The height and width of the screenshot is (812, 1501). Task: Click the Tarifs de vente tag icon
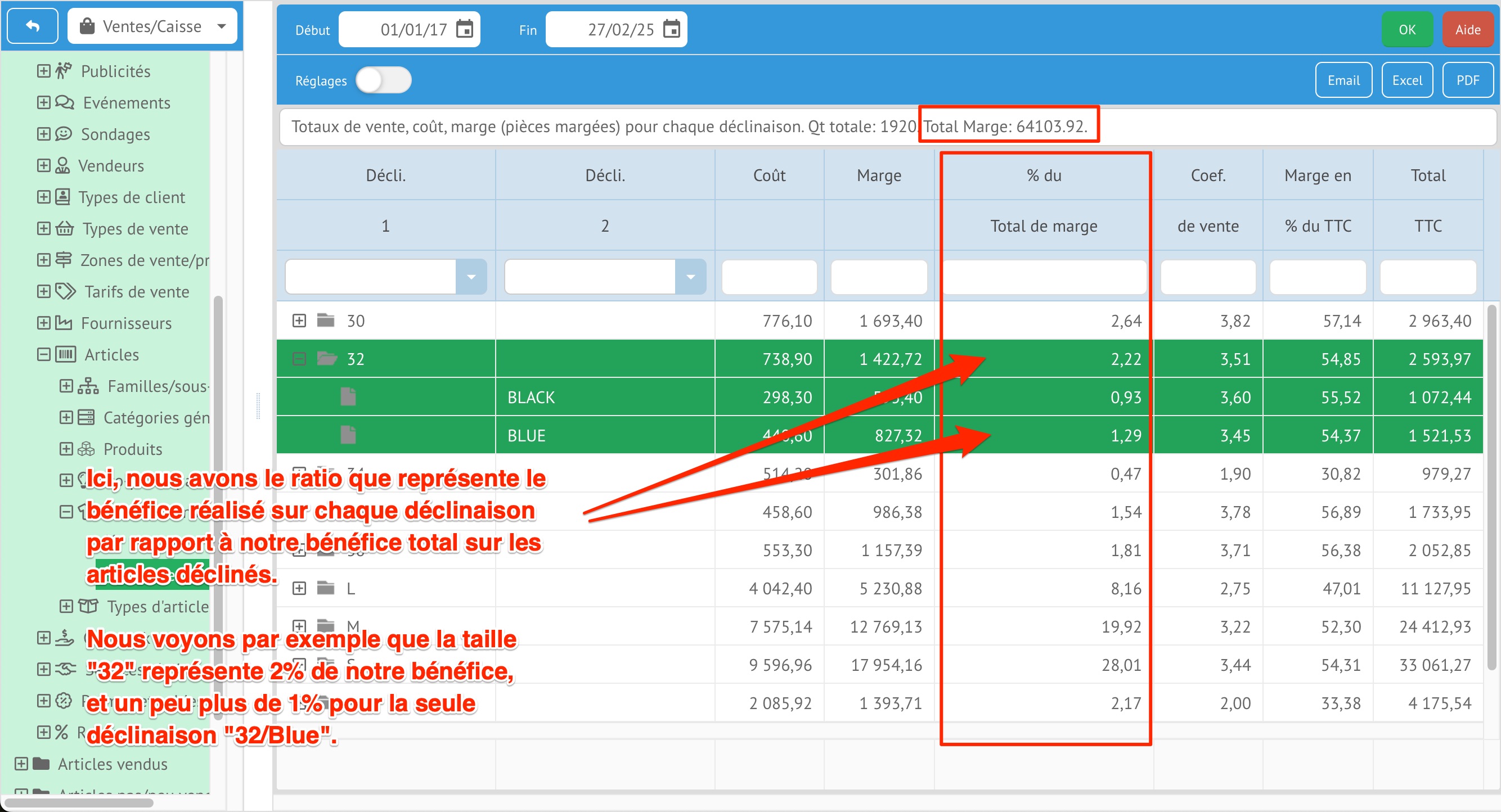click(x=65, y=291)
